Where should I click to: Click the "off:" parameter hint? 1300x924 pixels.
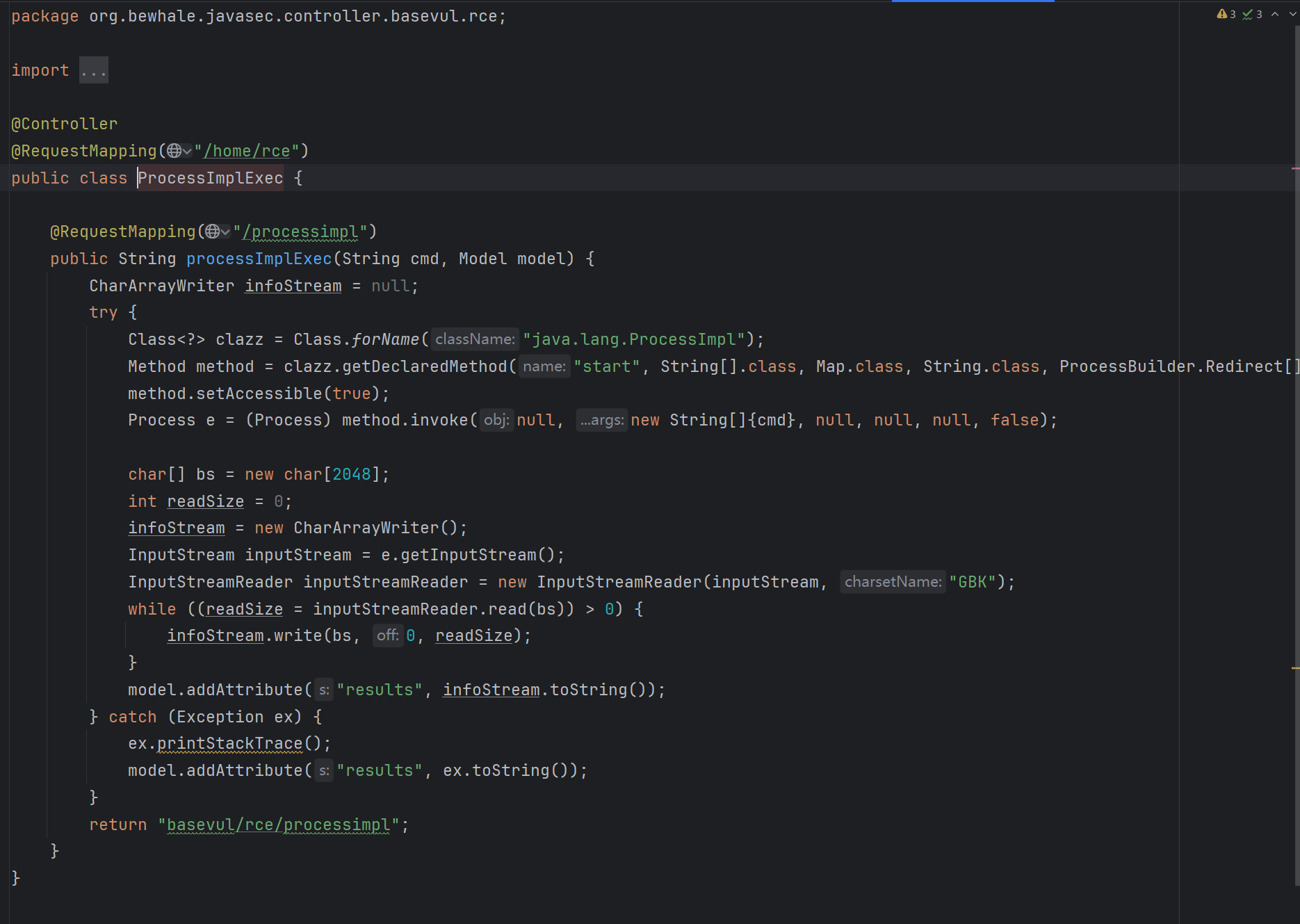coord(387,635)
